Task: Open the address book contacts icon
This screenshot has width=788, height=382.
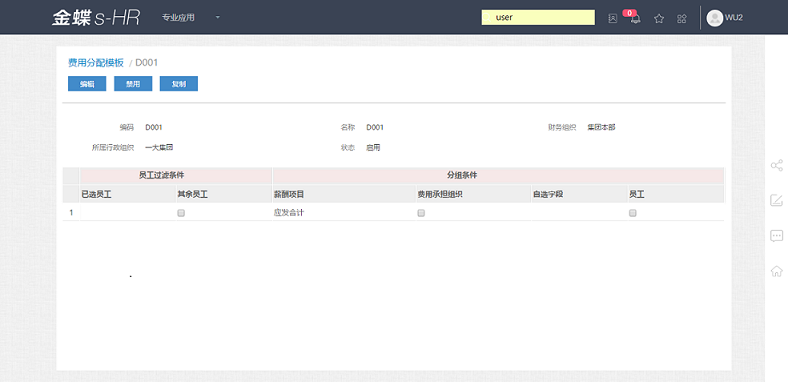Action: pyautogui.click(x=612, y=19)
